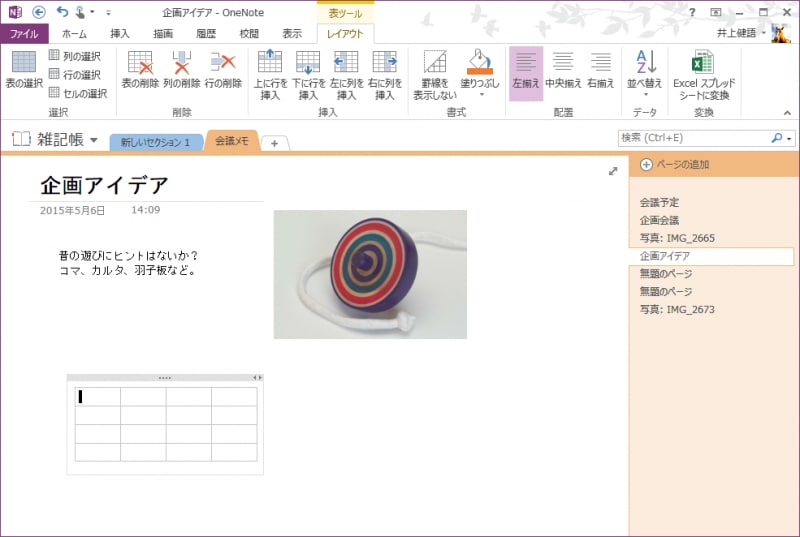
Task: Open the 写真: IMG_2665 page
Action: (x=677, y=238)
